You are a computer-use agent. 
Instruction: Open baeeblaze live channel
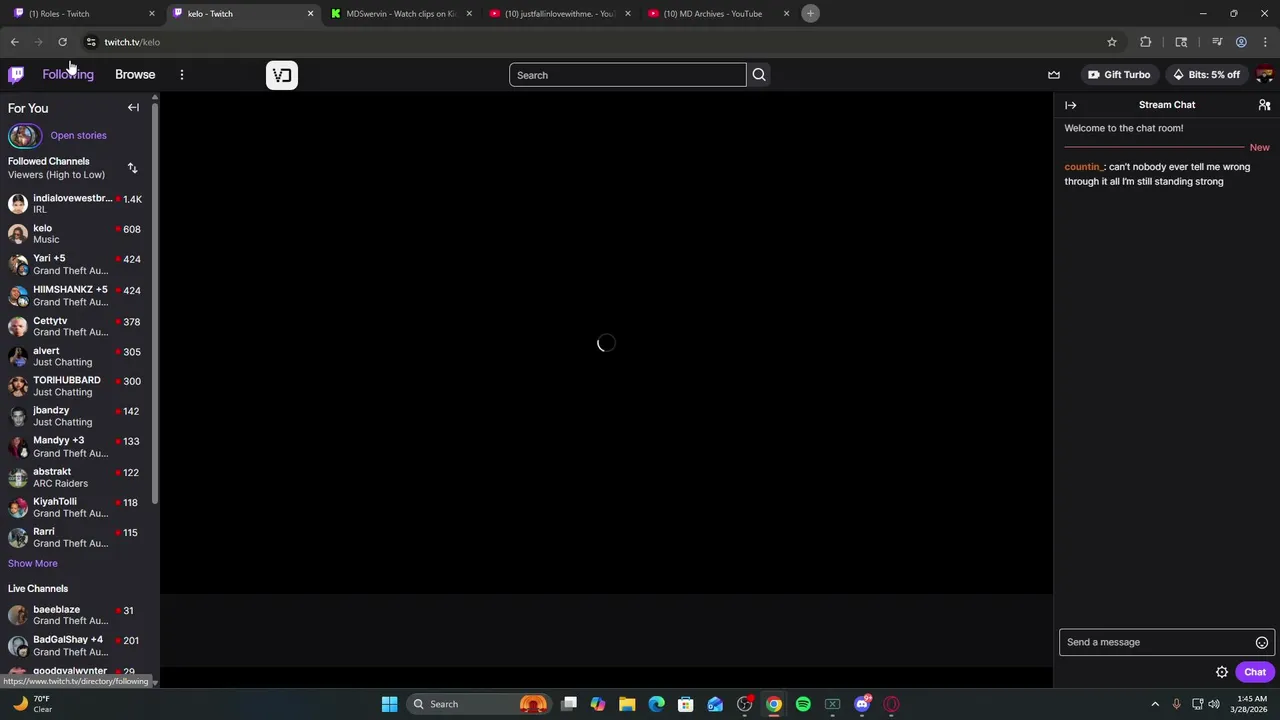76,615
